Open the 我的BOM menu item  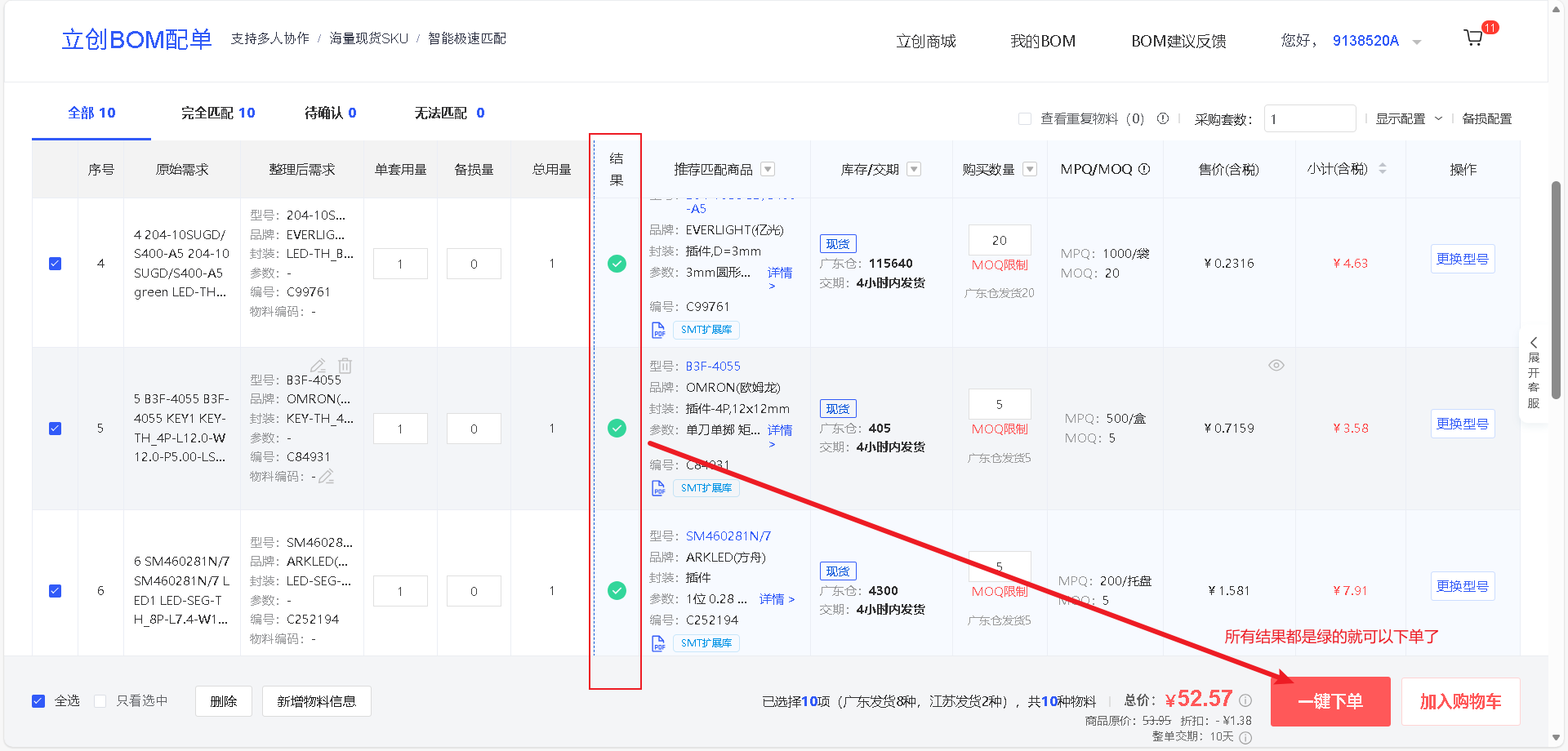click(x=1043, y=40)
